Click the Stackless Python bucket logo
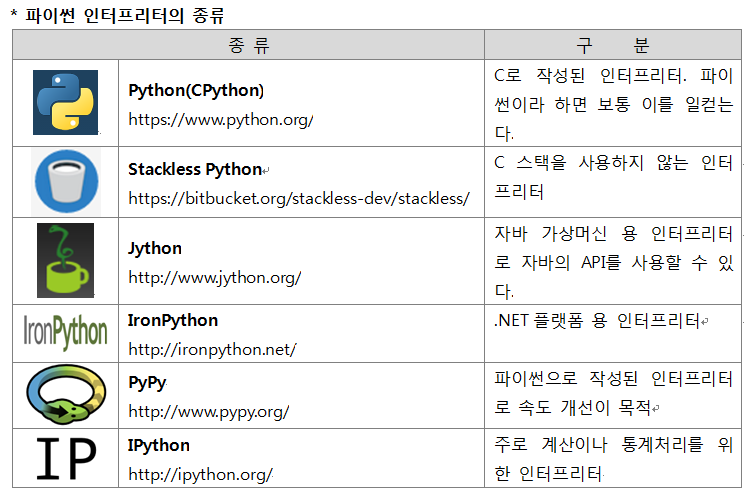The width and height of the screenshot is (752, 496). 66,181
